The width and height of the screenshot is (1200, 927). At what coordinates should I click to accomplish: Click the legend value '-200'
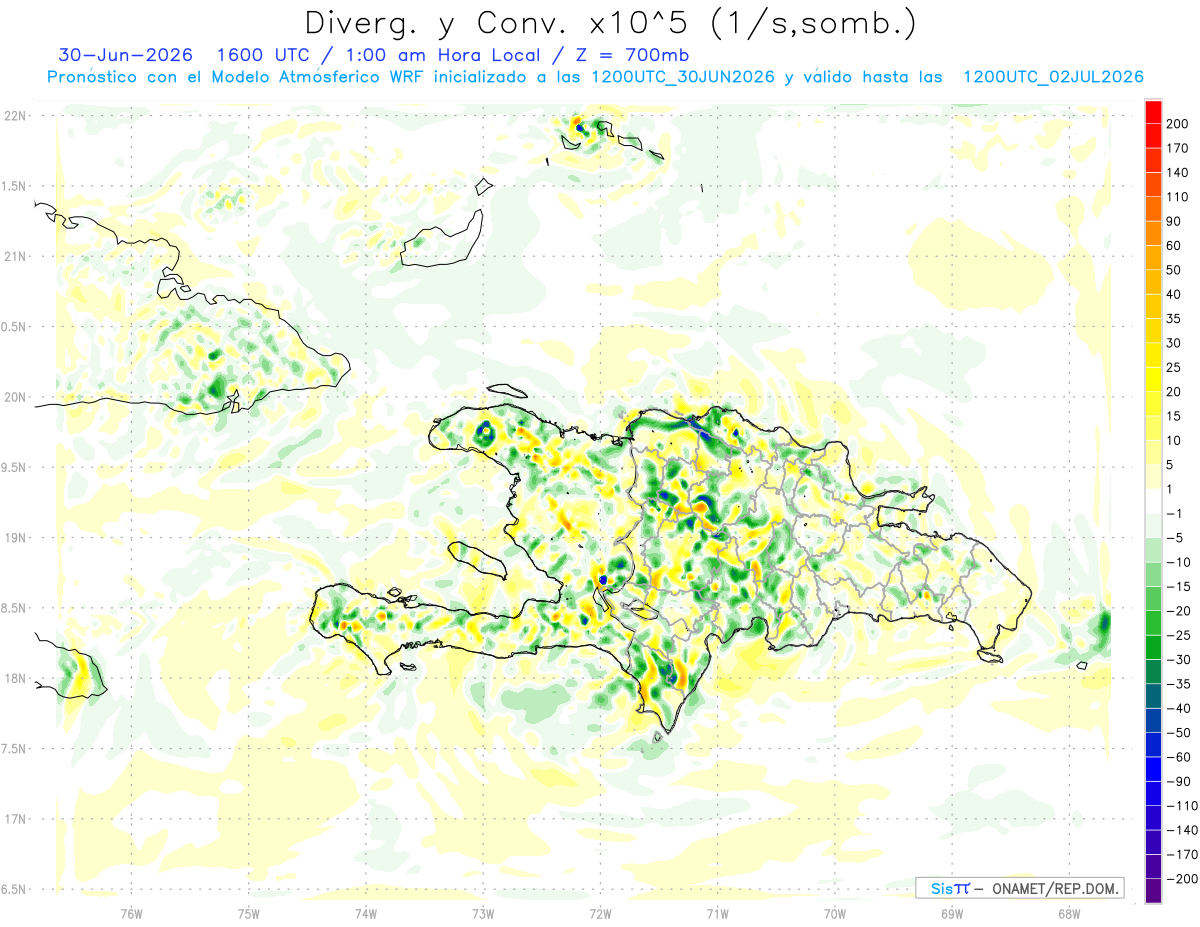(1182, 879)
